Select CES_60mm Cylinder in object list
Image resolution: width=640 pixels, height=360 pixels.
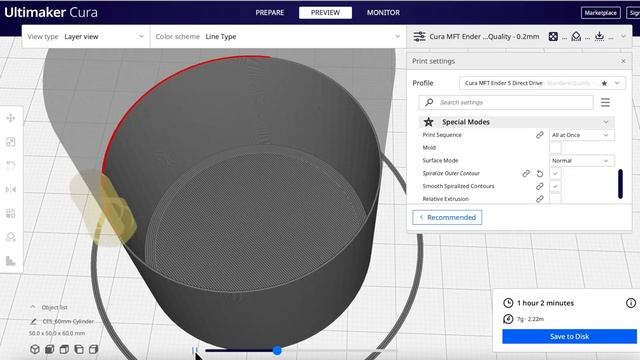tap(68, 322)
